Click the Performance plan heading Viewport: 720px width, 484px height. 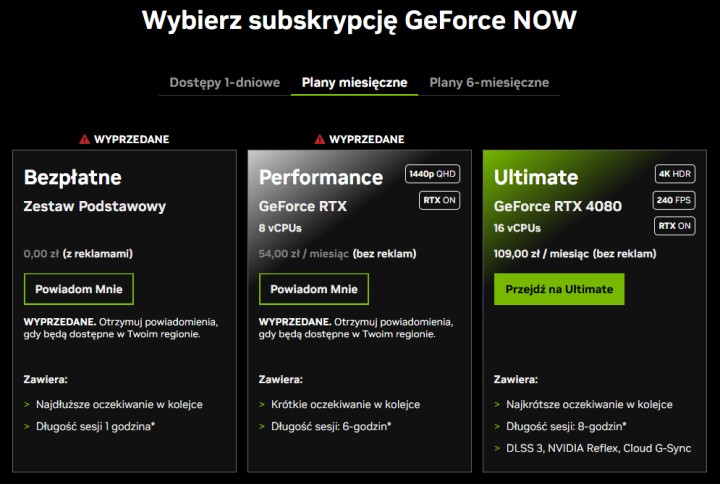point(320,178)
